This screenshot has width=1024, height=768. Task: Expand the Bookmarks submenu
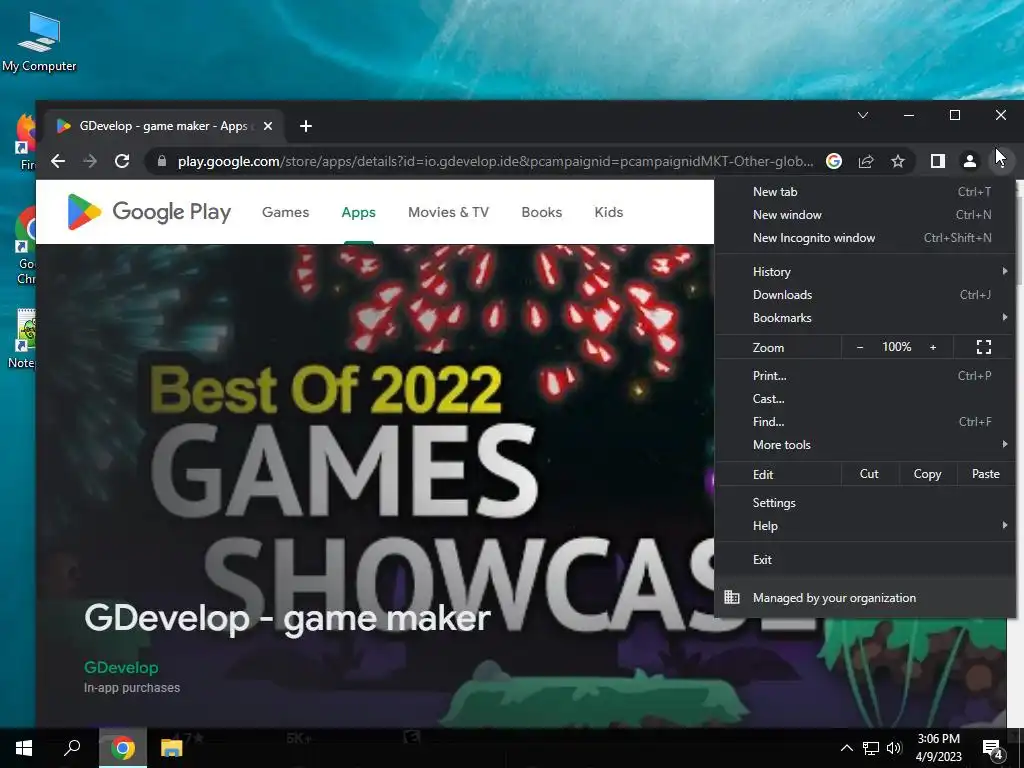[x=865, y=318]
